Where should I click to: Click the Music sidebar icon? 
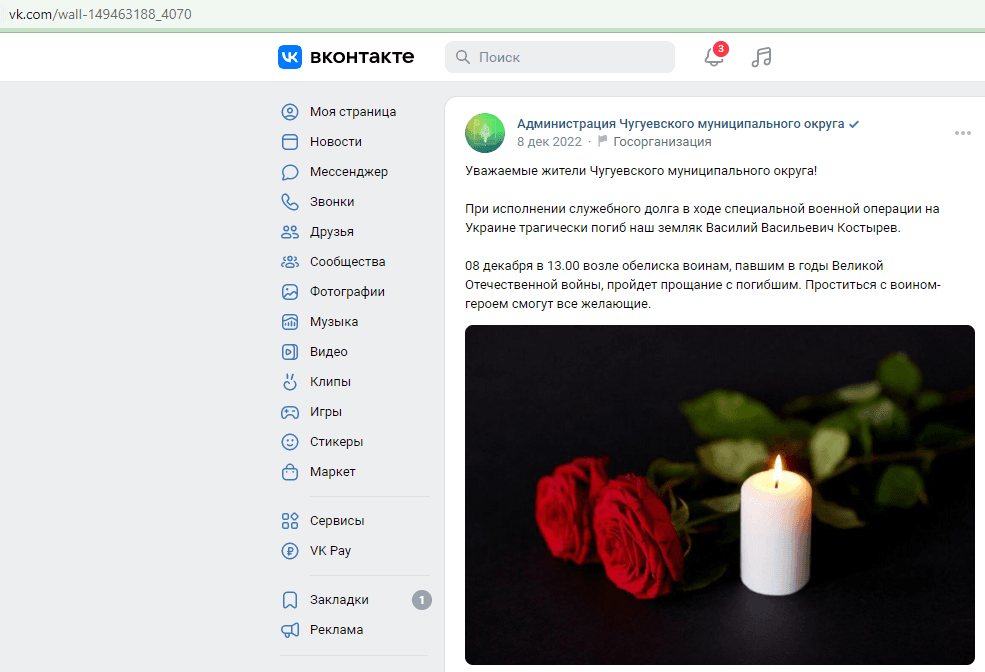[290, 322]
